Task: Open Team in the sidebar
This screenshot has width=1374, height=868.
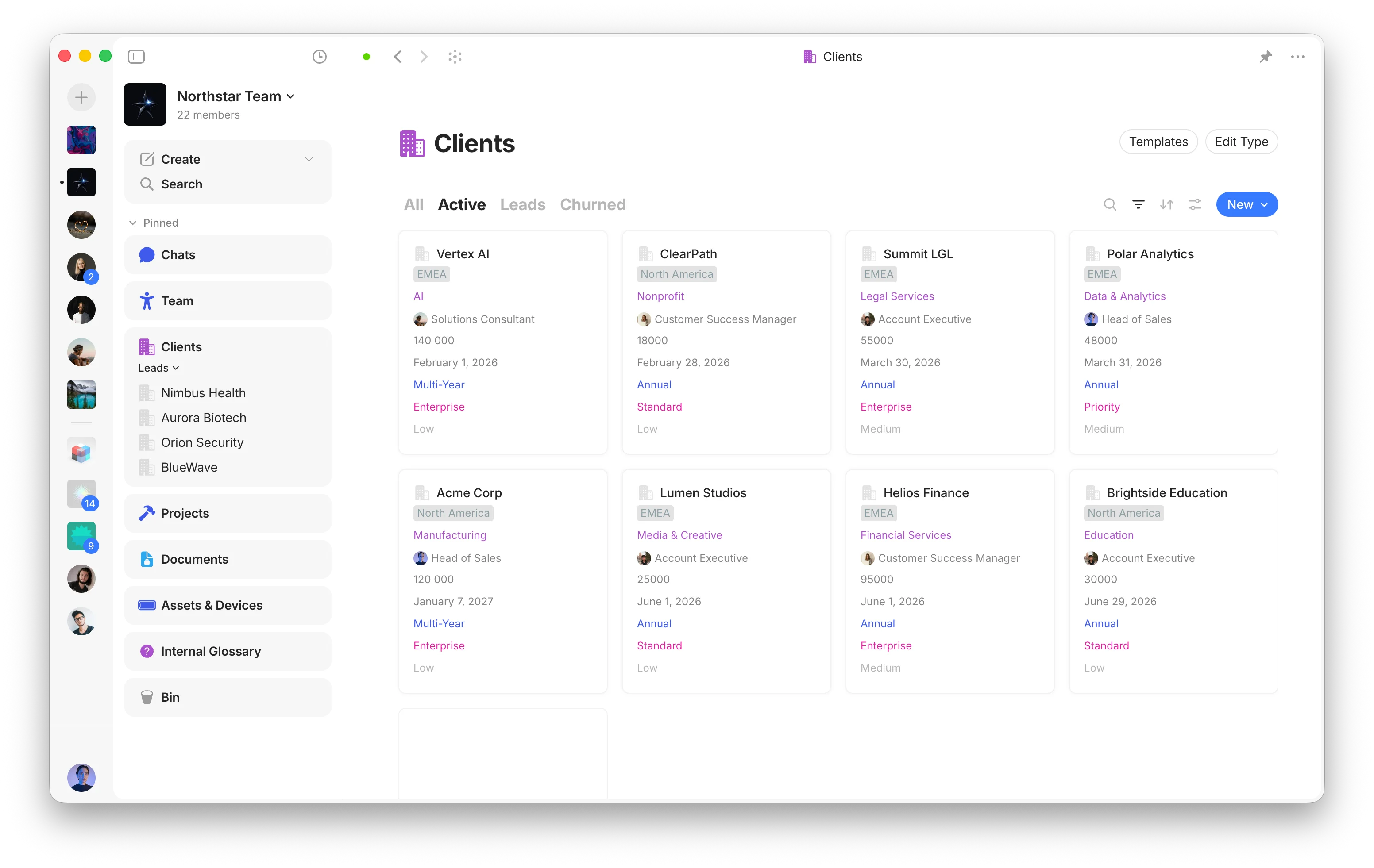Action: 228,300
